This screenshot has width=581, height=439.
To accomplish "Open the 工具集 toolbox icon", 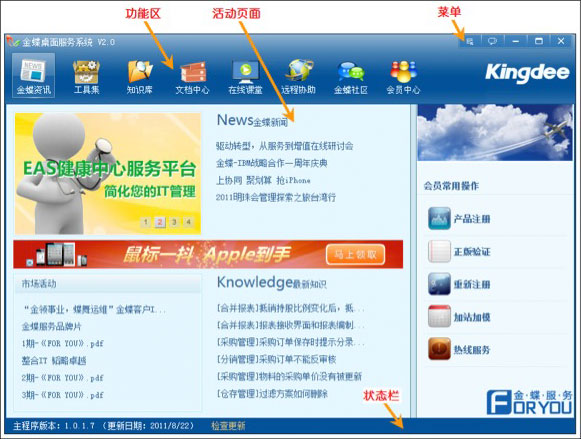I will click(x=86, y=76).
